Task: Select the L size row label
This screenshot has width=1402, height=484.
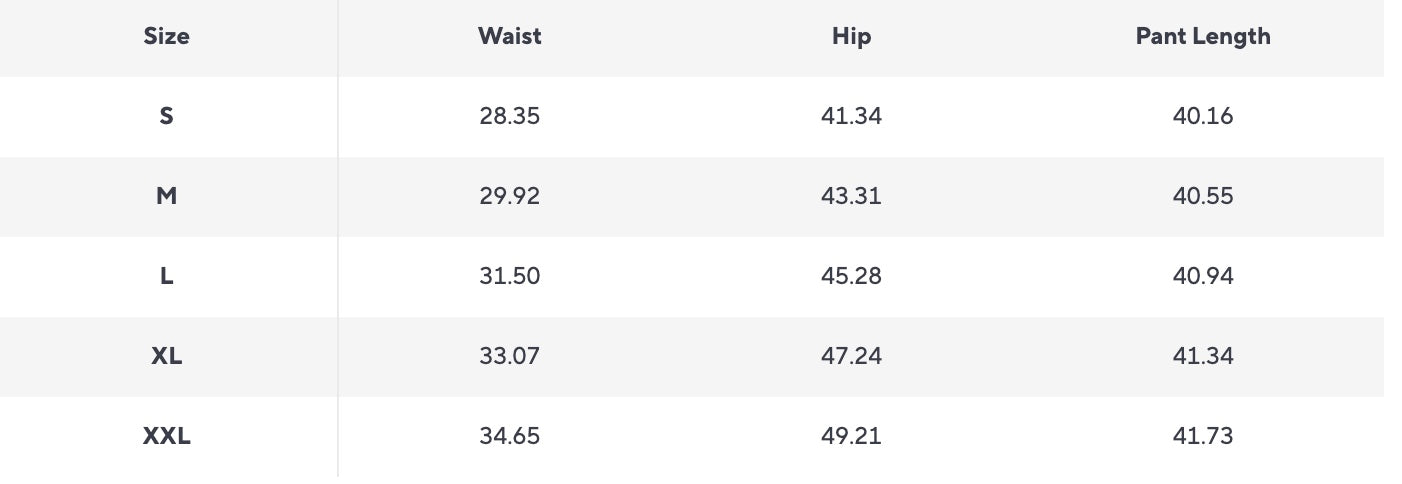Action: pyautogui.click(x=166, y=276)
